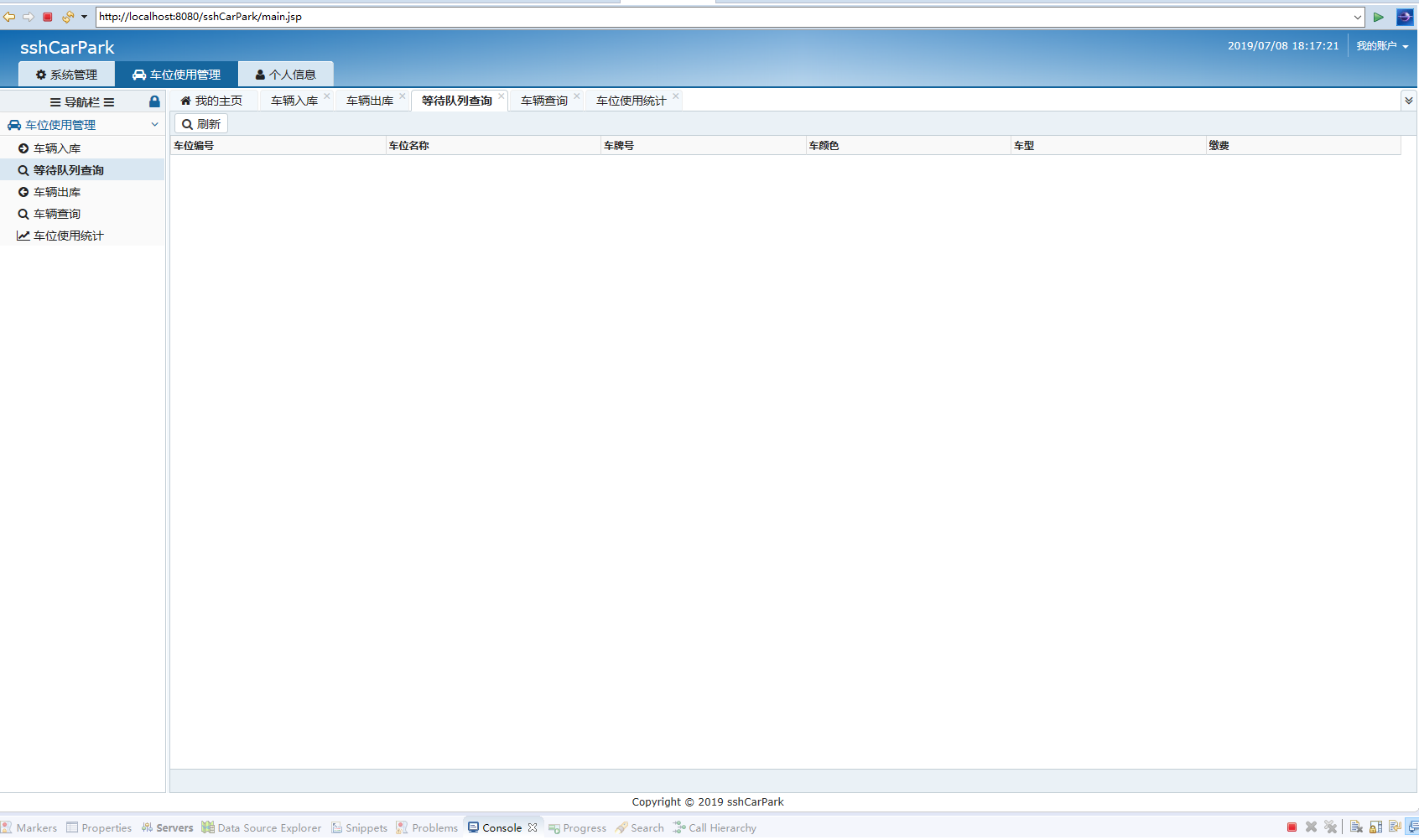Viewport: 1419px width, 840px height.
Task: Sort by the 车型 column header
Action: 1108,146
